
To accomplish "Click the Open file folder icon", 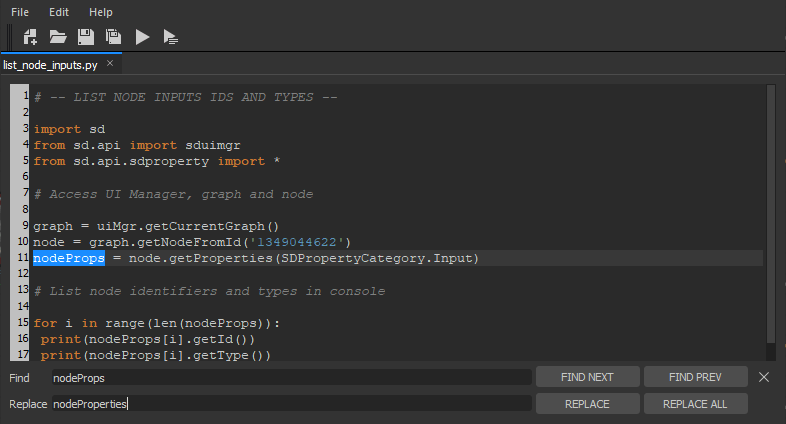I will [58, 37].
